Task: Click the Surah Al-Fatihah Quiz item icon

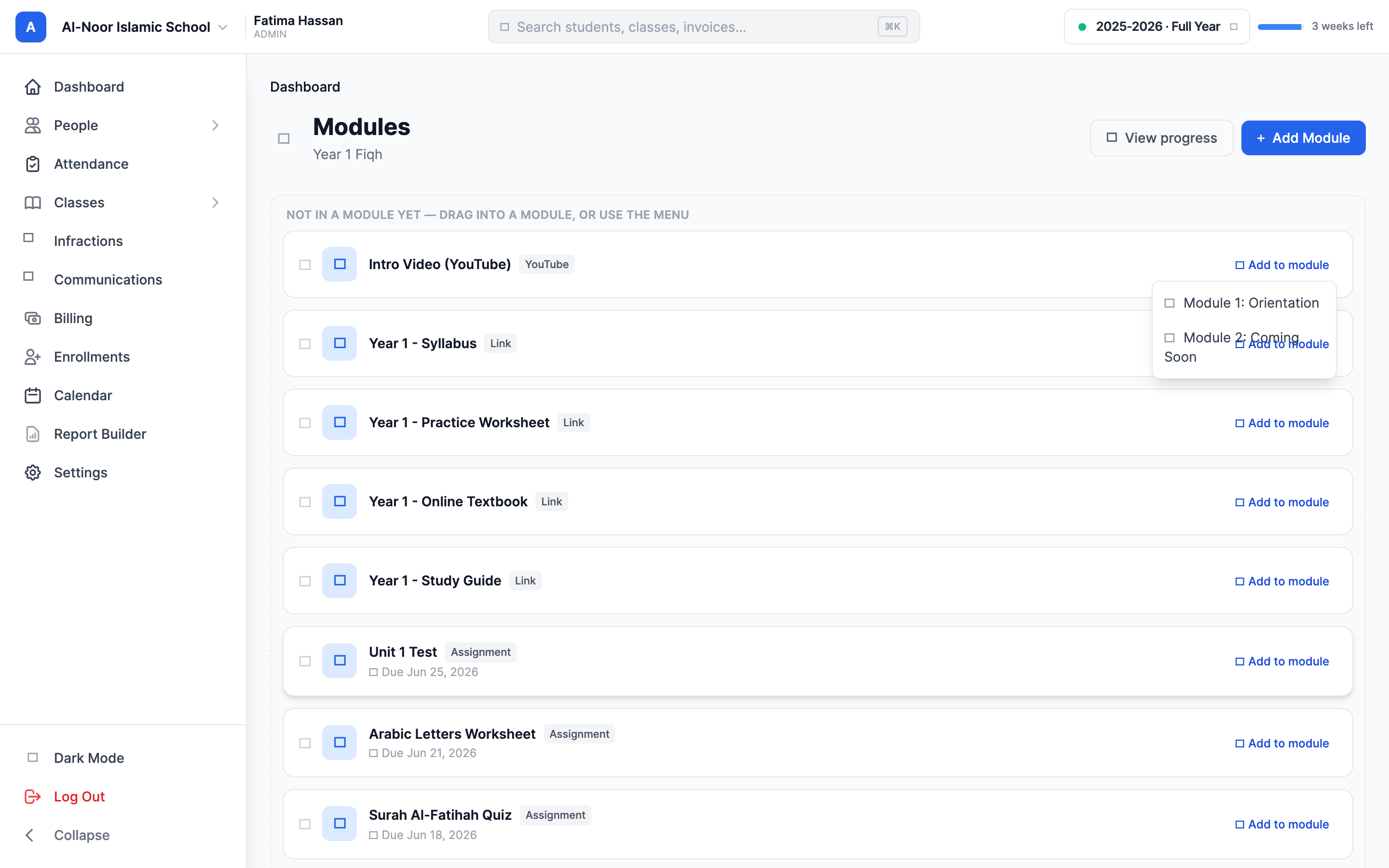Action: coord(339,824)
